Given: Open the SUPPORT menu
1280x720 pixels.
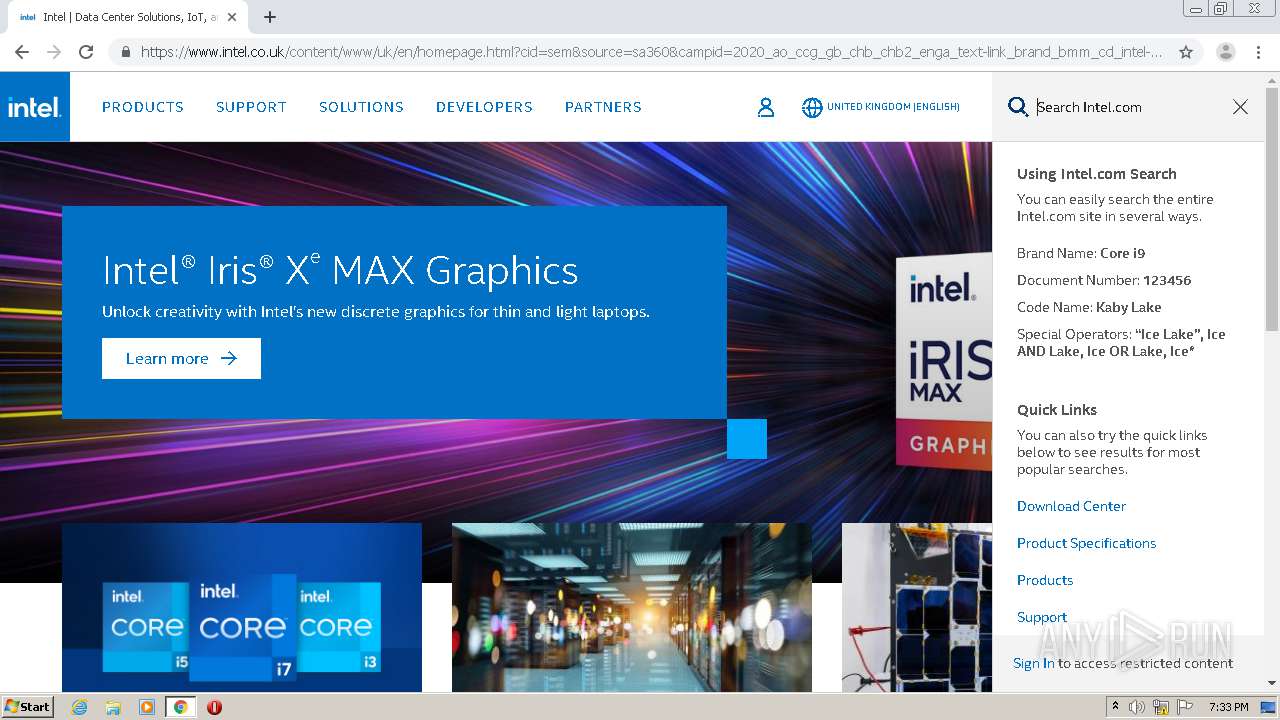Looking at the screenshot, I should pos(251,107).
